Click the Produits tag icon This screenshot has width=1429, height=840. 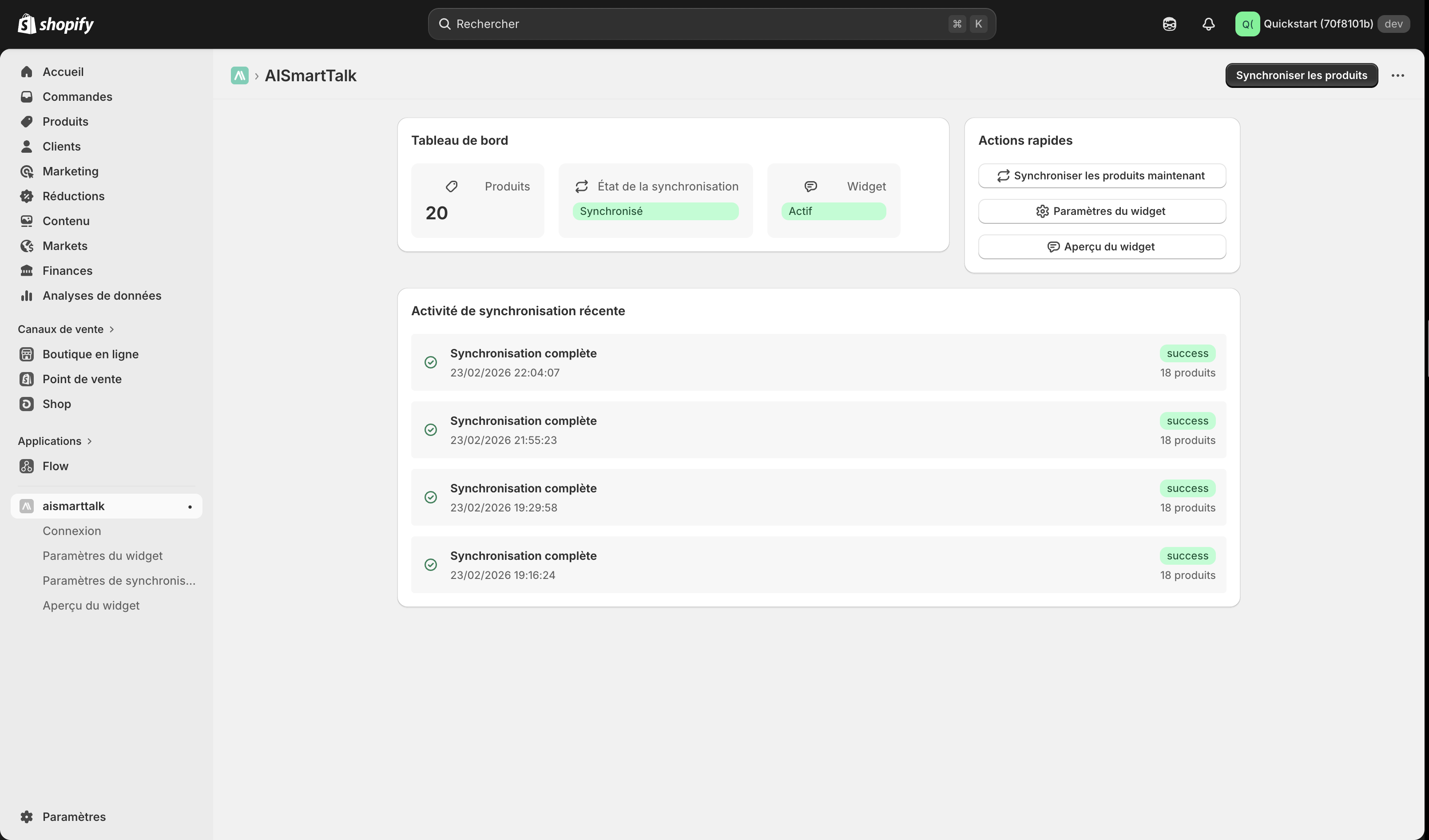(x=26, y=121)
